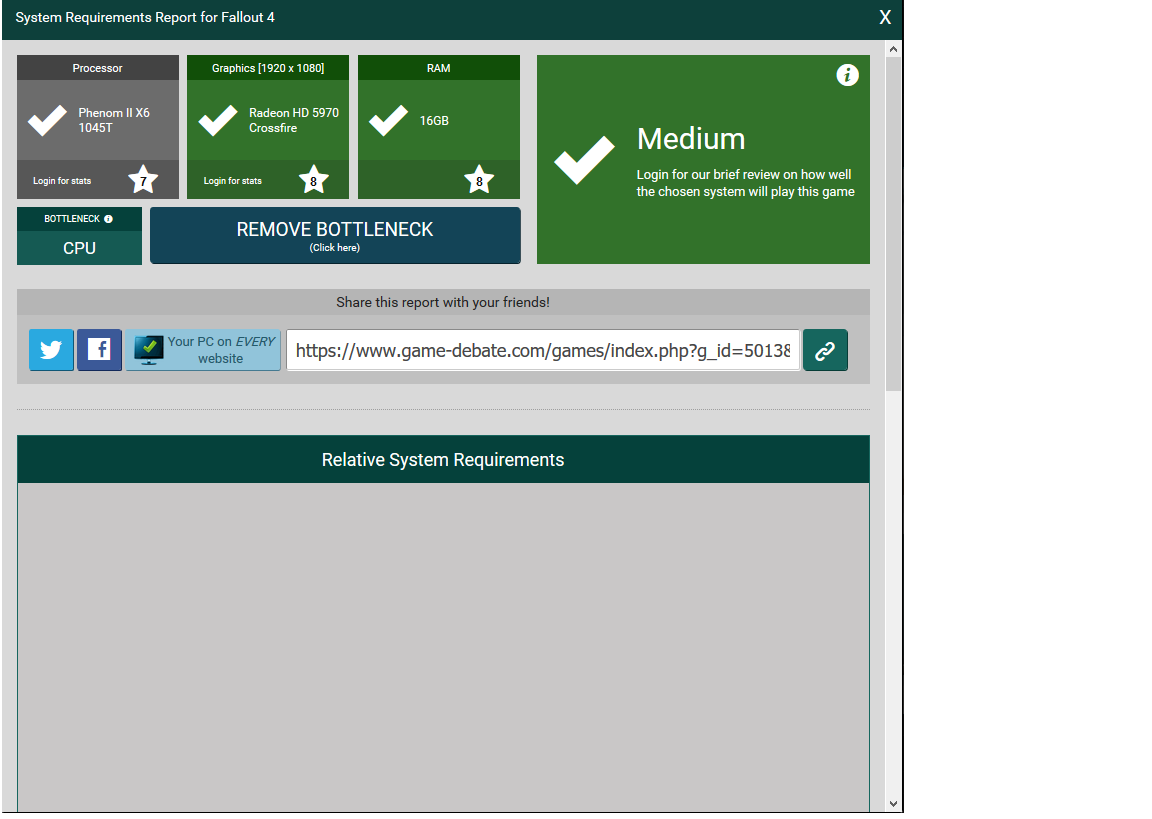This screenshot has width=1152, height=819.
Task: Click the vertical scrollbar thumb
Action: pos(893,224)
